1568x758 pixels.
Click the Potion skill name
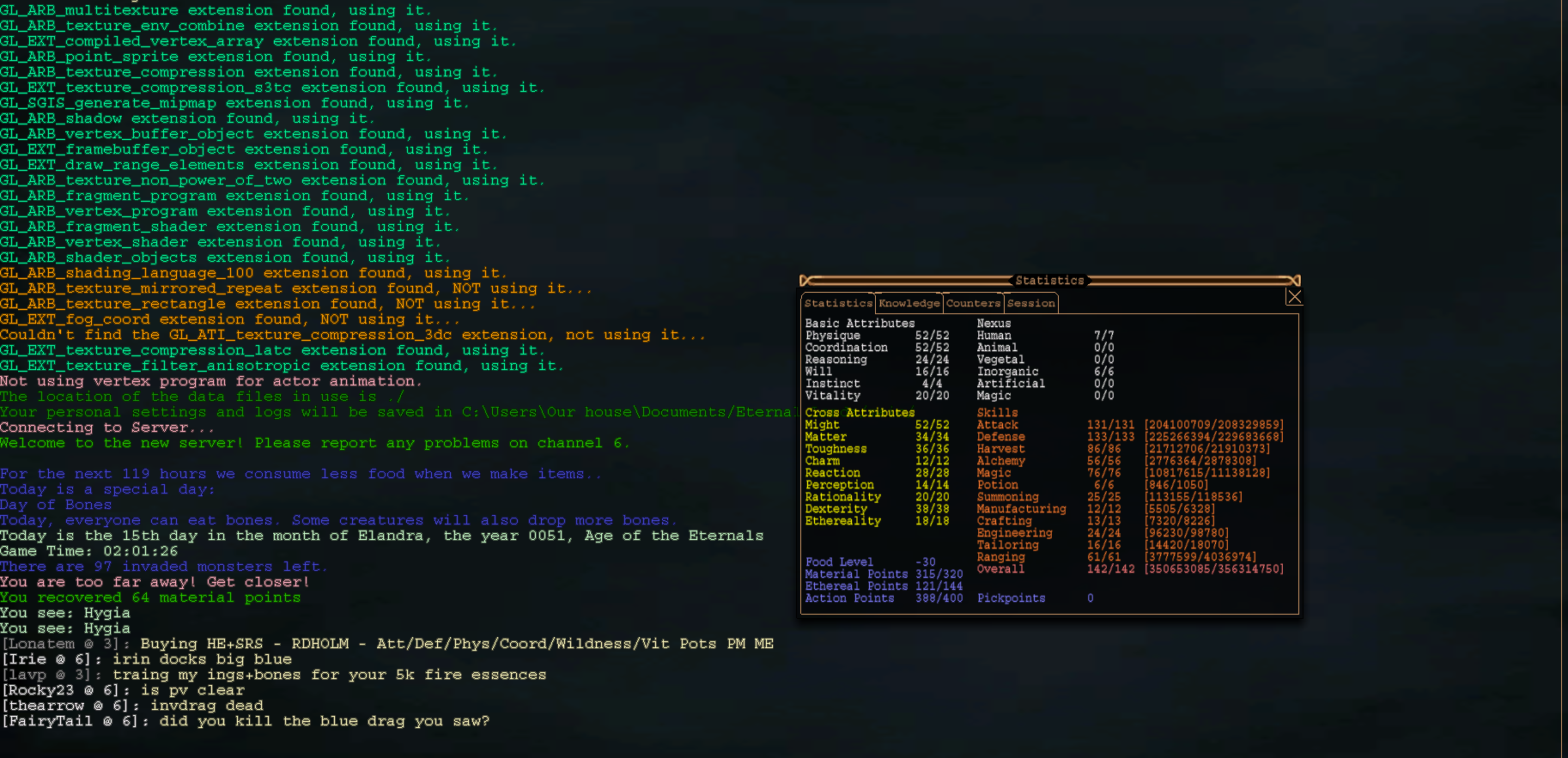coord(997,485)
